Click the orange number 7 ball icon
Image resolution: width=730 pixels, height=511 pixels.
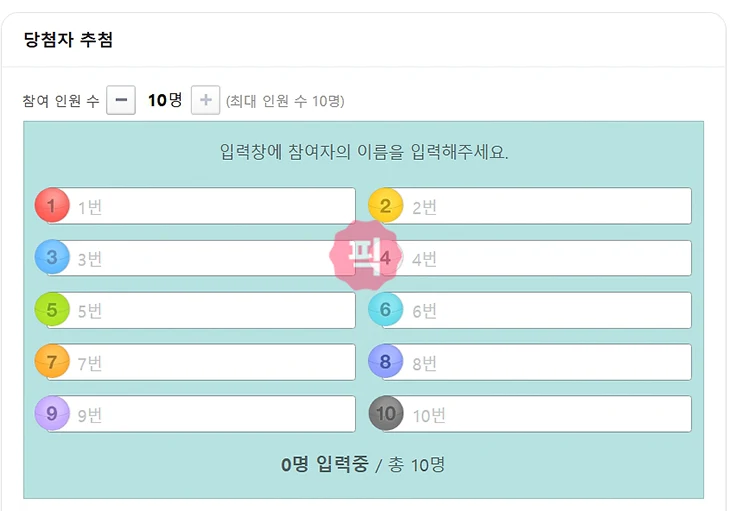click(x=52, y=361)
